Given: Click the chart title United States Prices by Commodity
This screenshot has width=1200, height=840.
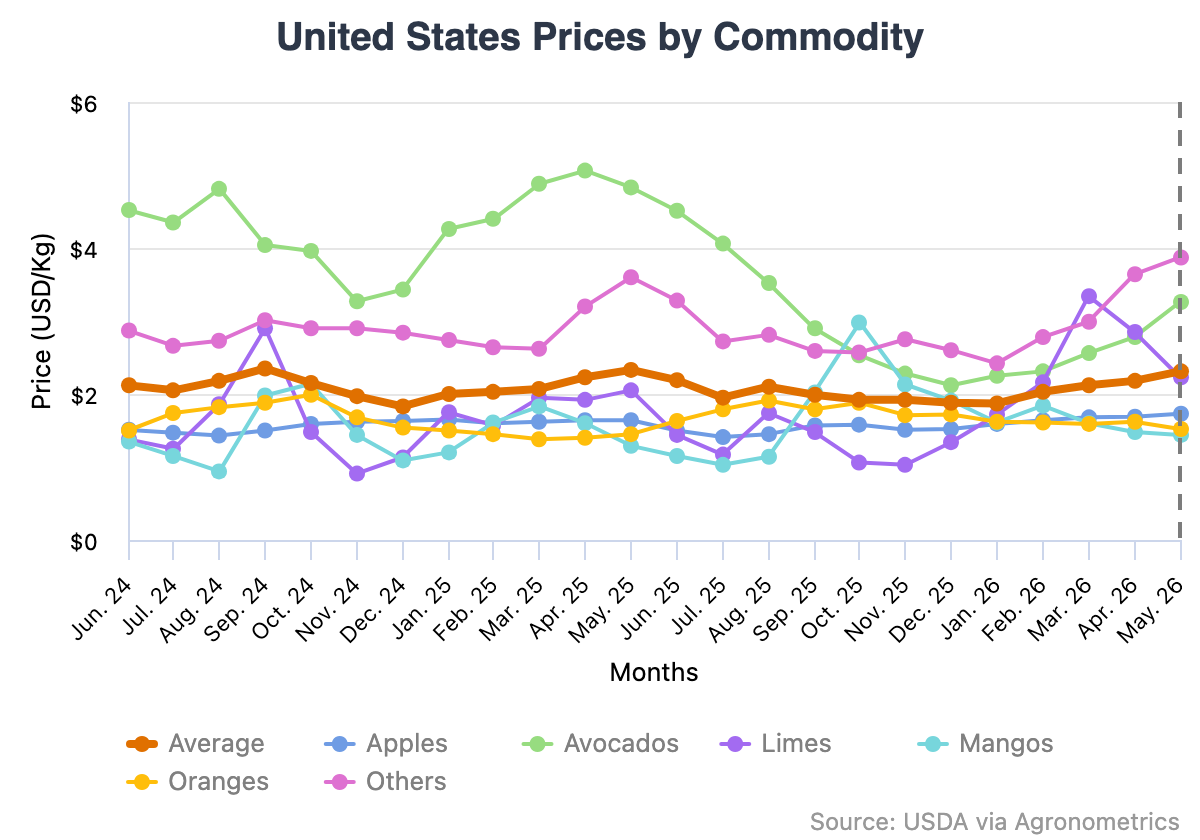Looking at the screenshot, I should point(600,37).
